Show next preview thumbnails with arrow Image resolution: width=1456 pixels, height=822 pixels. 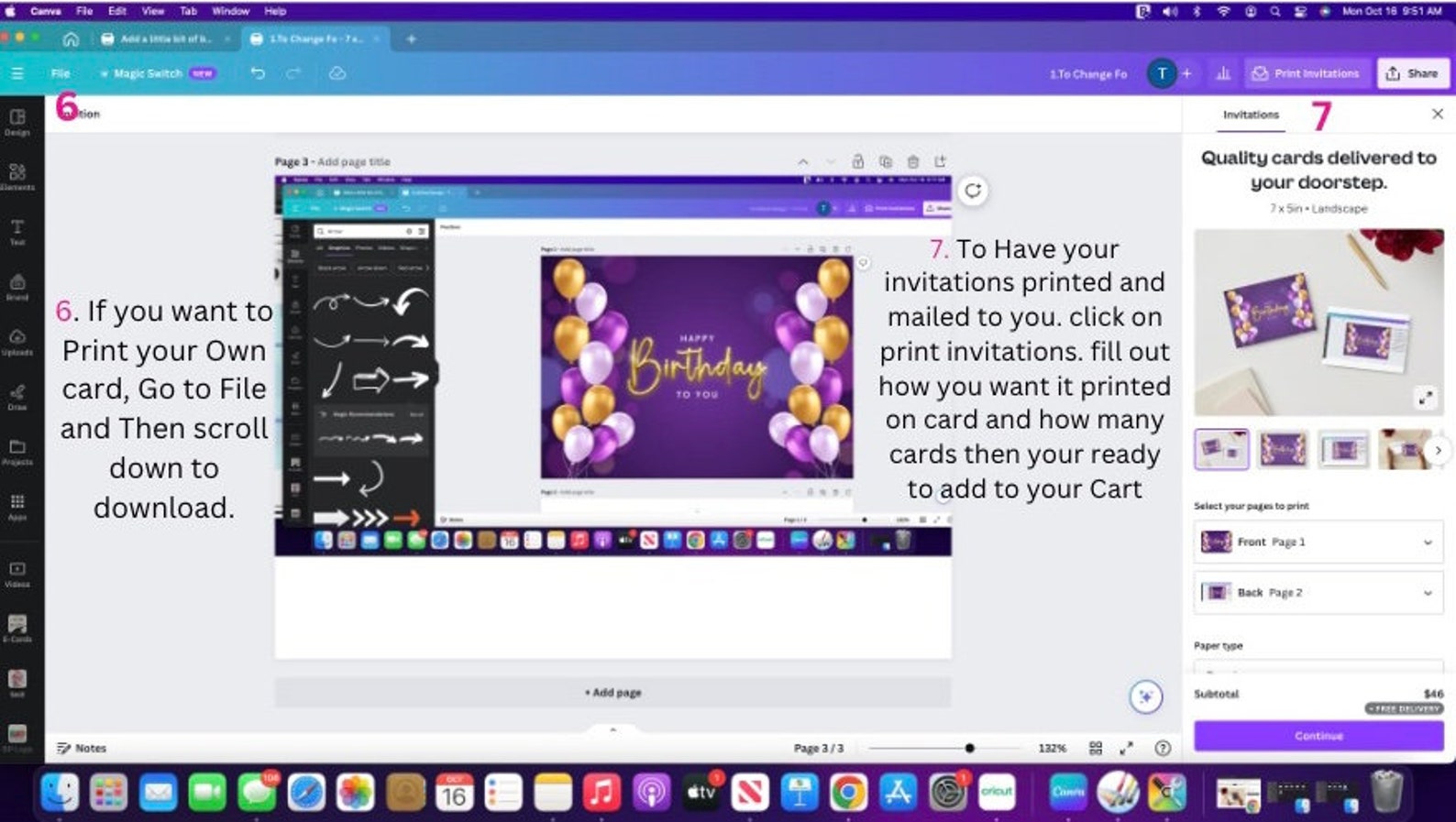coord(1438,450)
